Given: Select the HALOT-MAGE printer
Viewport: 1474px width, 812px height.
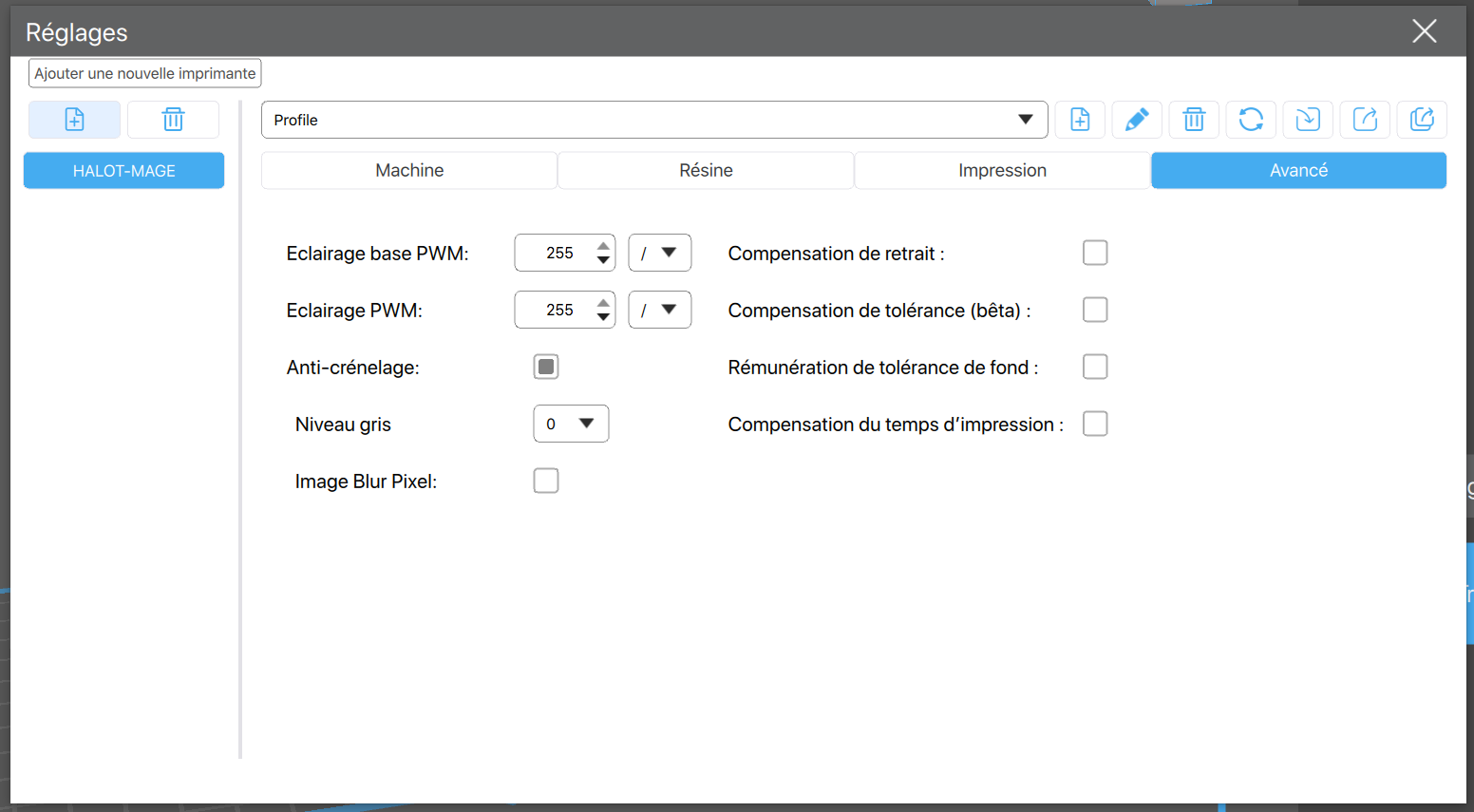Looking at the screenshot, I should click(123, 171).
